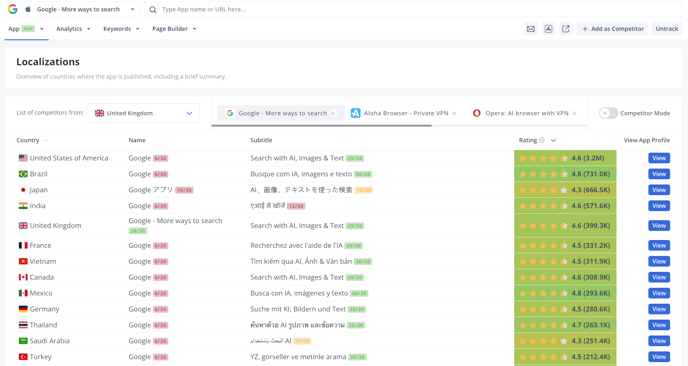Click the Turkey flag icon
Image resolution: width=688 pixels, height=366 pixels.
(23, 357)
